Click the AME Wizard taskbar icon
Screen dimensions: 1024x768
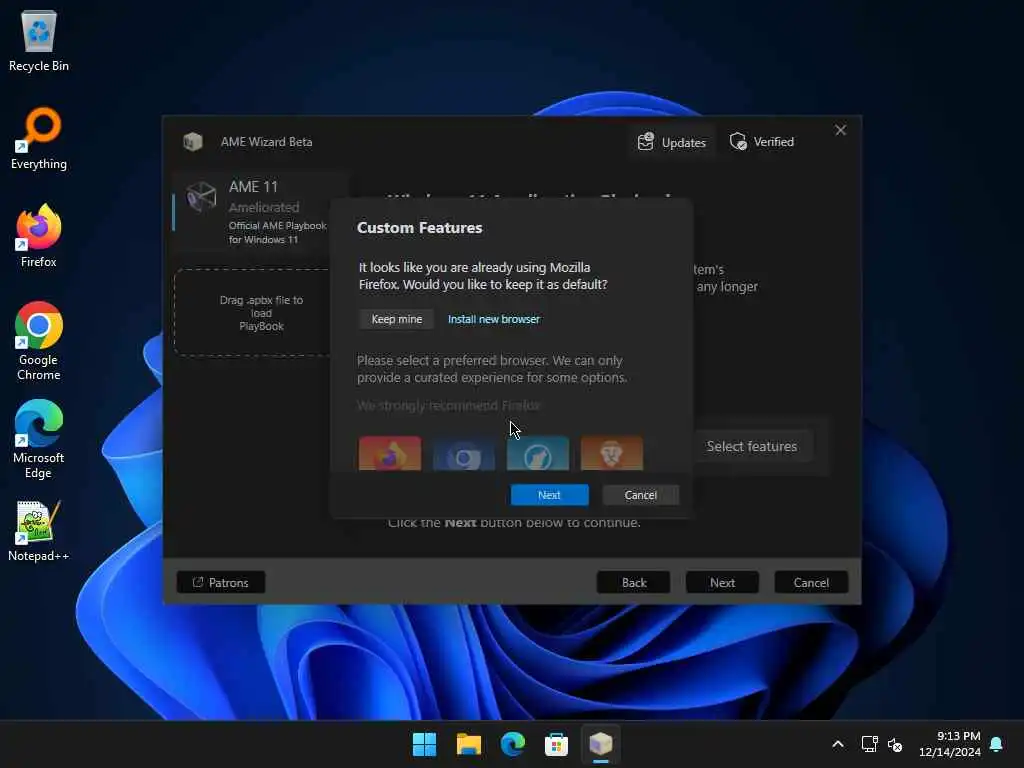pyautogui.click(x=601, y=744)
